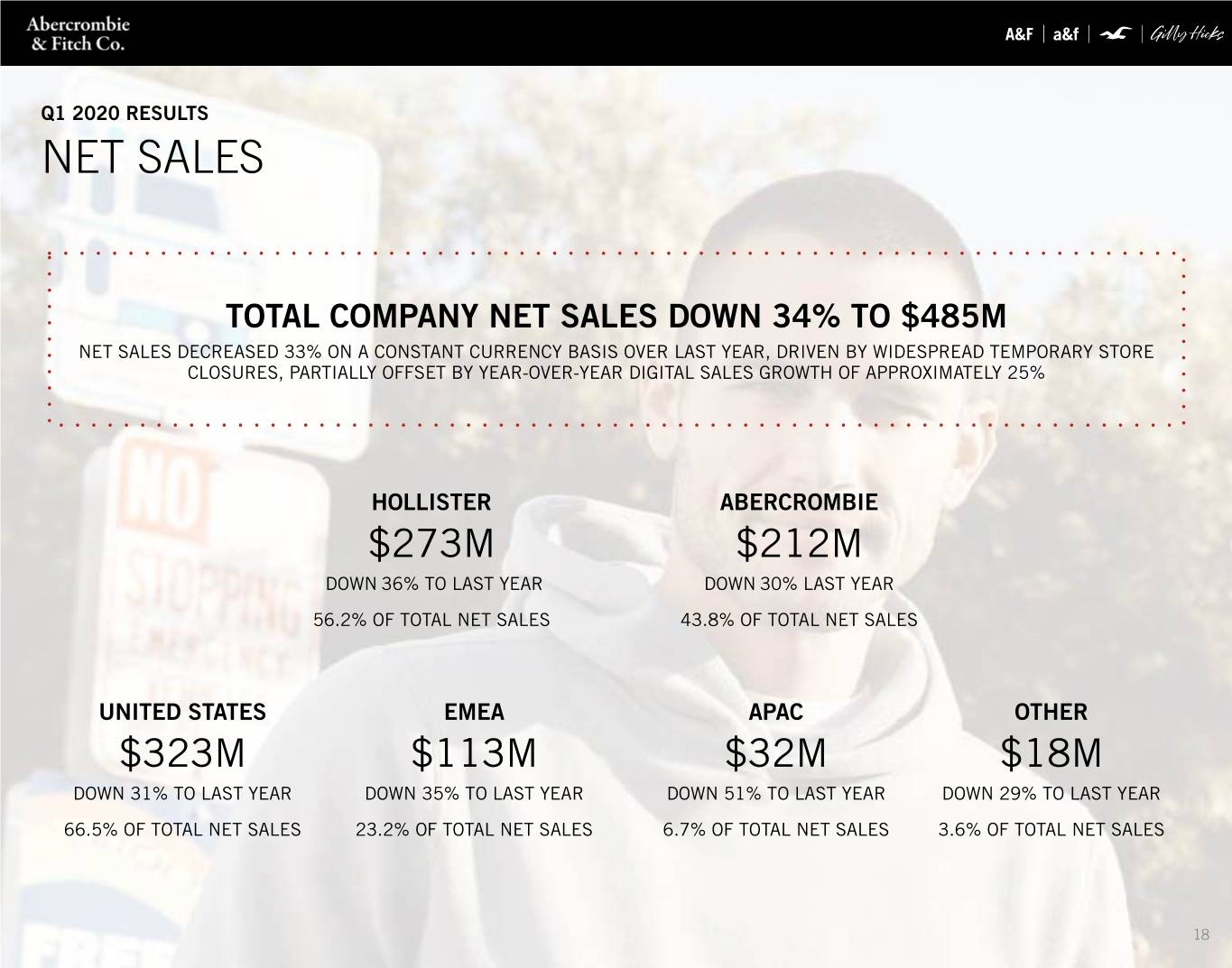Click the lowercase a&f kids brand logo
This screenshot has width=1232, height=968.
1066,34
